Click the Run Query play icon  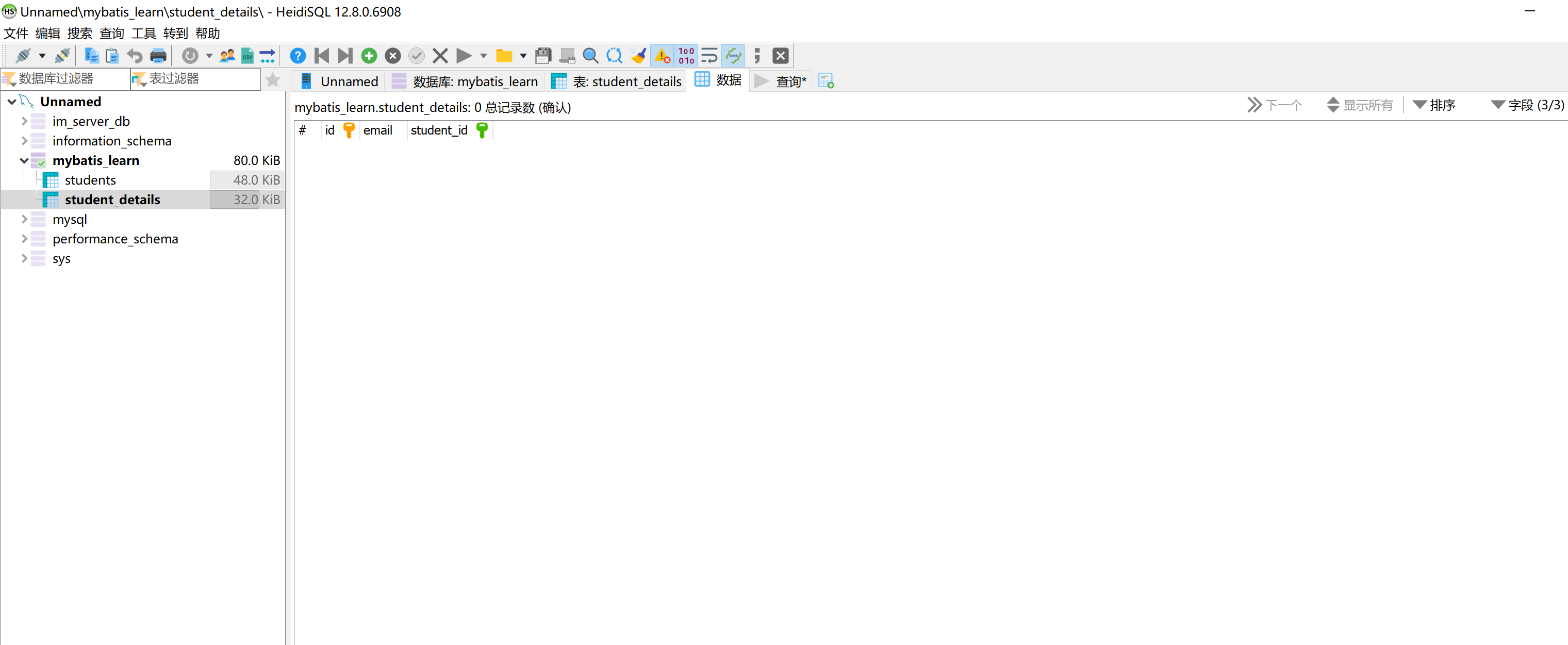[x=464, y=56]
